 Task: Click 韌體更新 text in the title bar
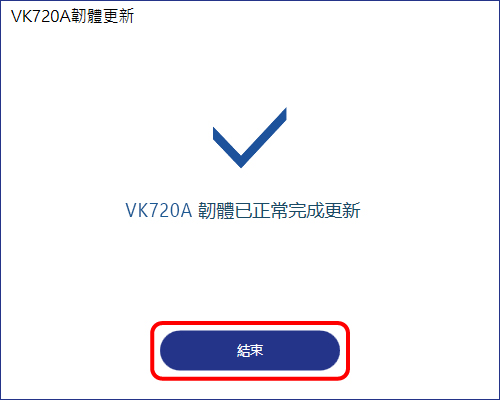pyautogui.click(x=103, y=16)
